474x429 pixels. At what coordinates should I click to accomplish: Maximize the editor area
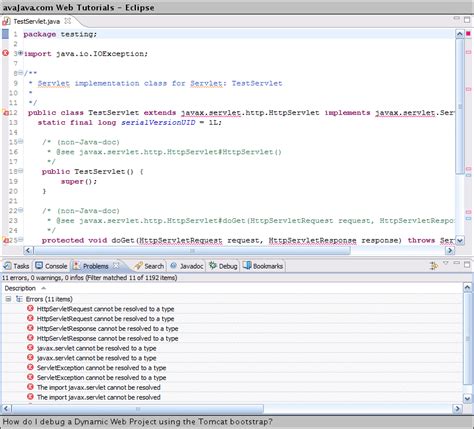[x=467, y=20]
